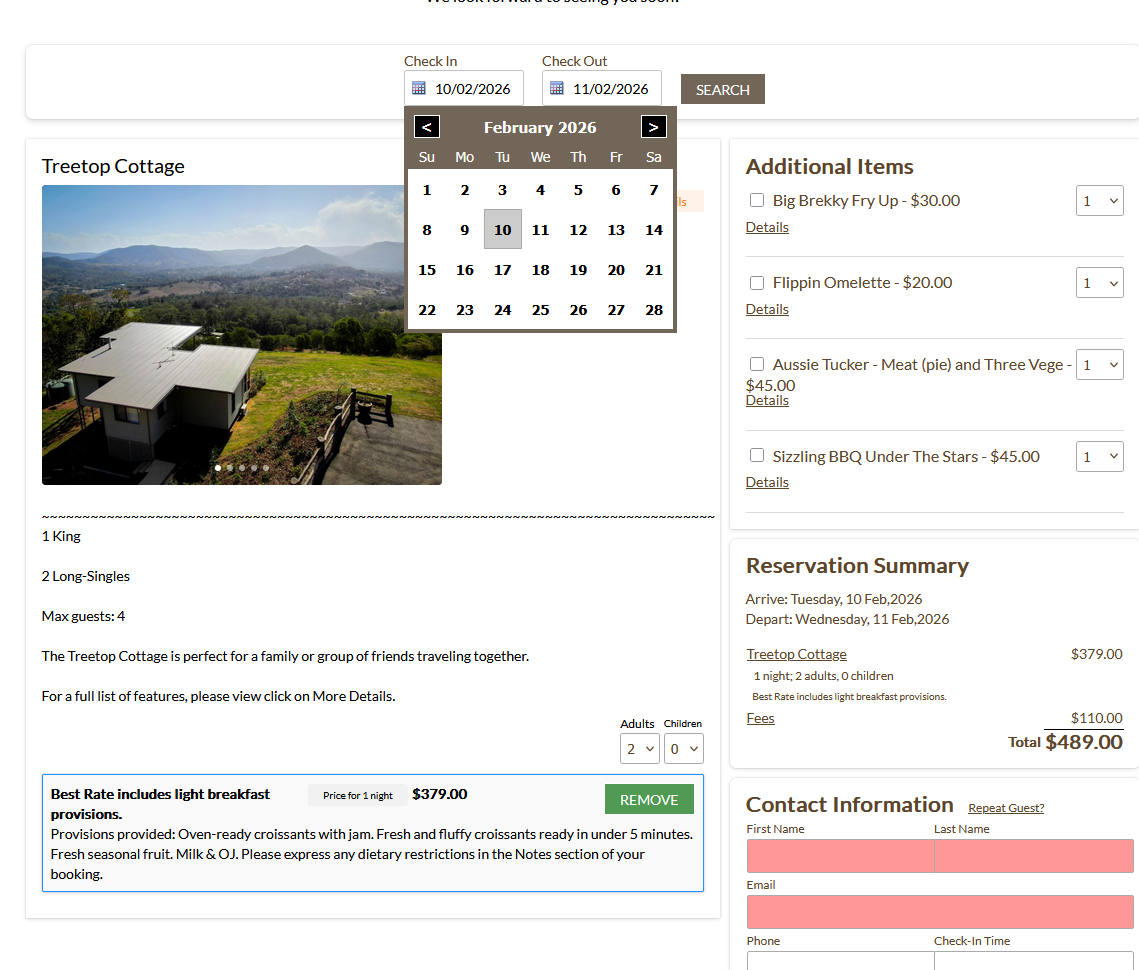The width and height of the screenshot is (1139, 970).
Task: Click the Check Out calendar icon
Action: click(x=557, y=88)
